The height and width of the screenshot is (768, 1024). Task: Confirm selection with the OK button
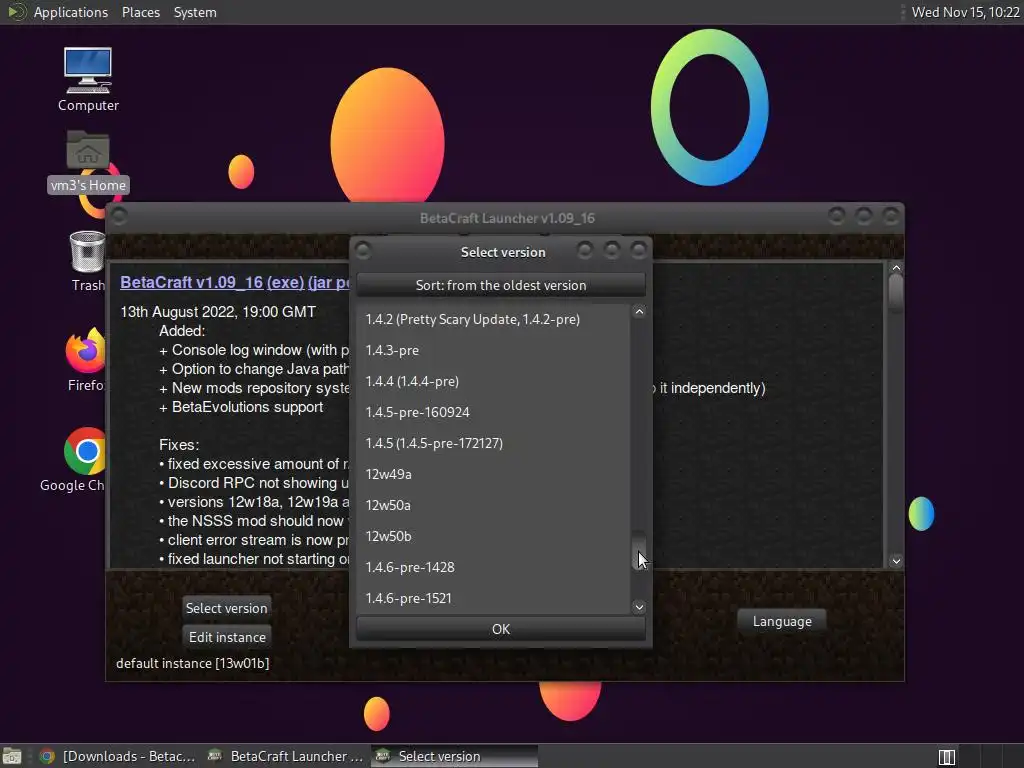[501, 629]
